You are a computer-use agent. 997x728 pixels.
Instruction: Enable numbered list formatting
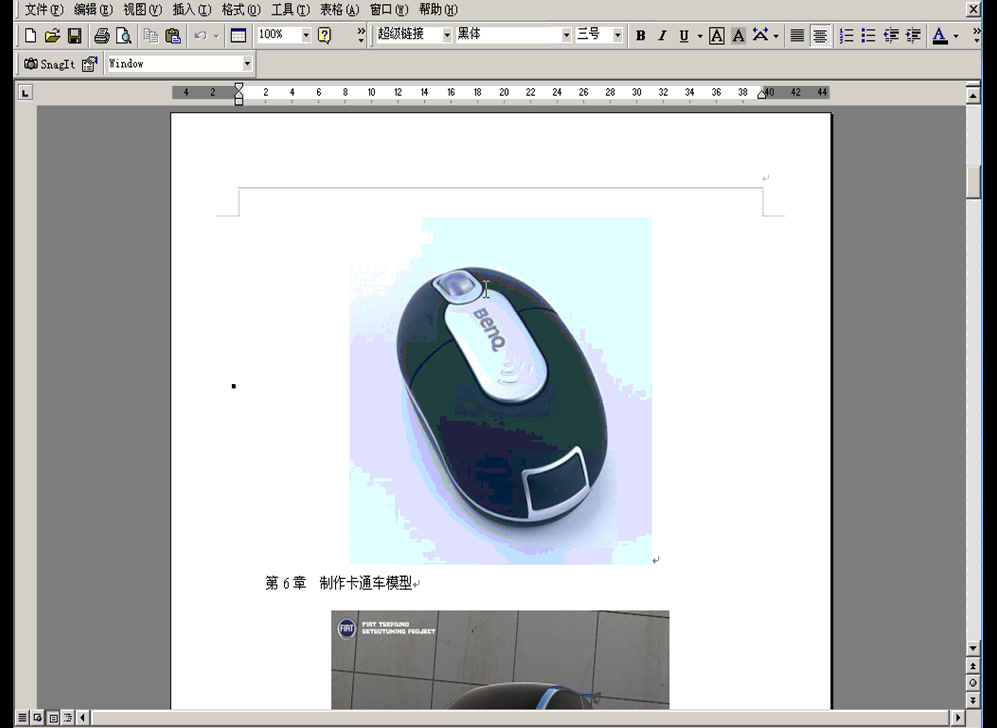[845, 35]
